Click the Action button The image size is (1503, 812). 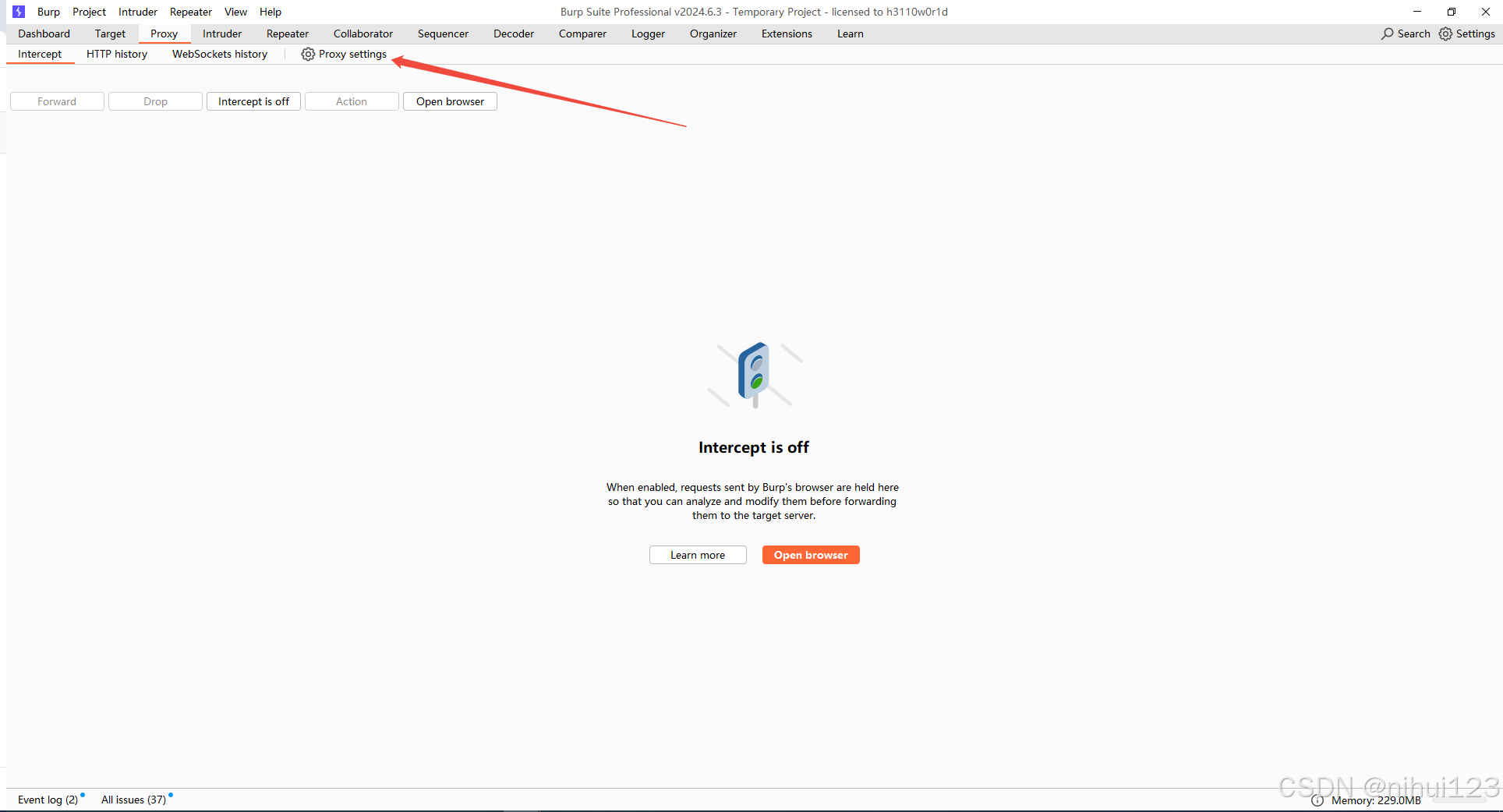click(x=352, y=101)
